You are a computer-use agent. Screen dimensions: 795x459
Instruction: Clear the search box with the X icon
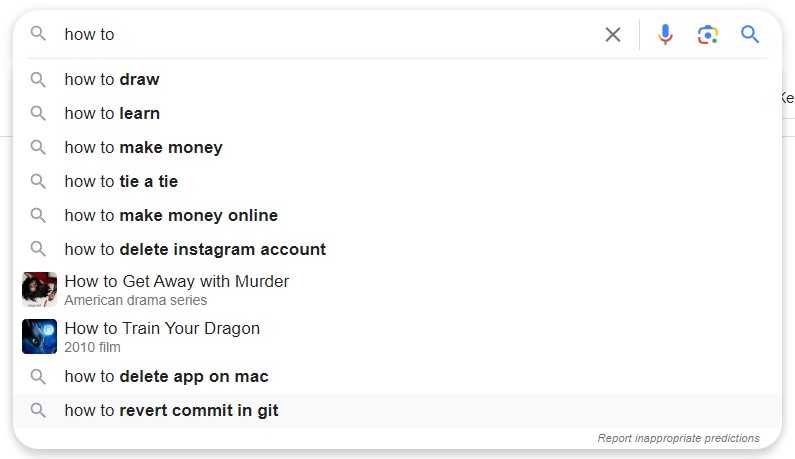tap(612, 34)
